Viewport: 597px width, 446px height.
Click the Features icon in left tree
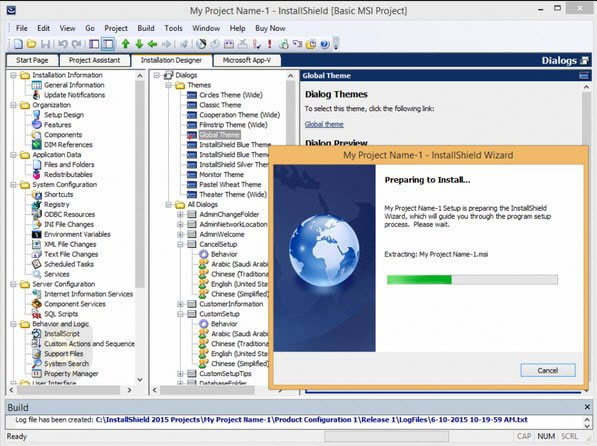click(x=37, y=125)
